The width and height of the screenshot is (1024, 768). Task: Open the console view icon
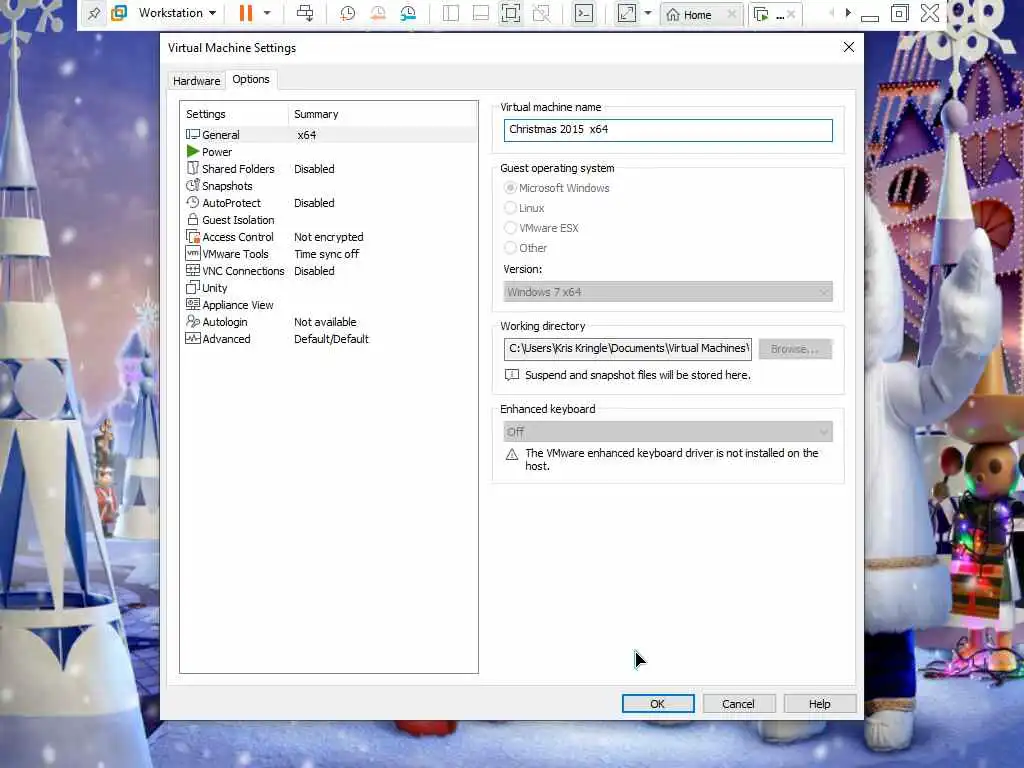584,14
